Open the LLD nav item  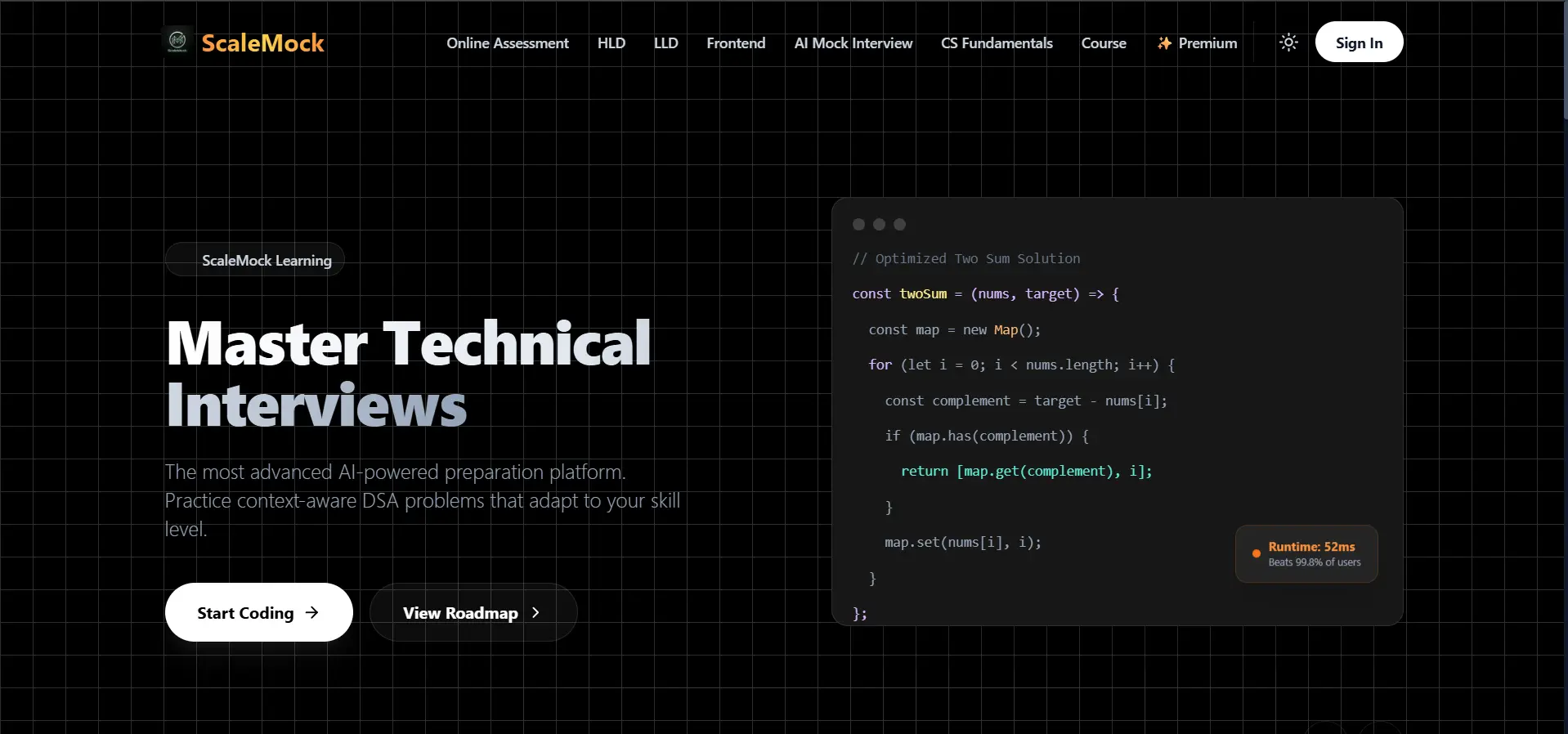click(665, 43)
